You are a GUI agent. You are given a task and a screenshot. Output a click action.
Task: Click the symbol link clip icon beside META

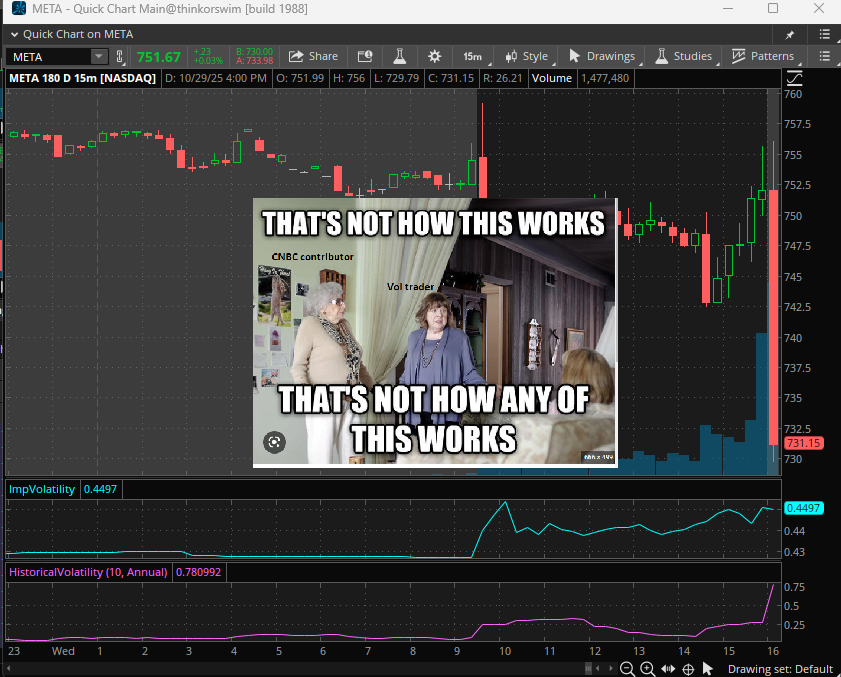point(119,56)
